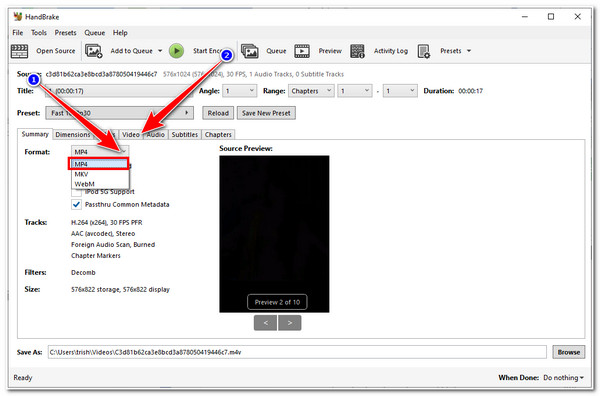The height and width of the screenshot is (396, 600).
Task: Start encoding with the green play icon
Action: pyautogui.click(x=176, y=51)
